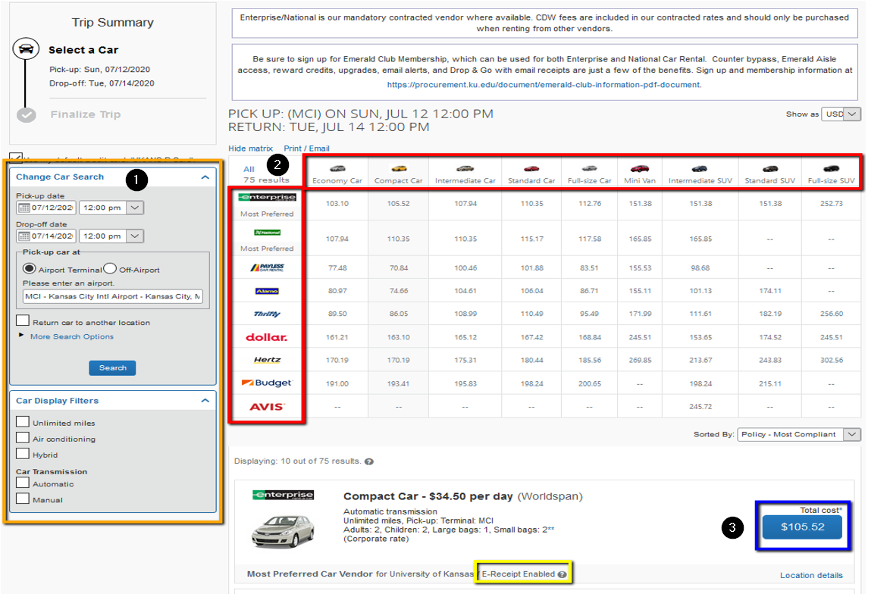This screenshot has width=870, height=595.
Task: Click the Avis logo in the matrix
Action: tap(267, 407)
